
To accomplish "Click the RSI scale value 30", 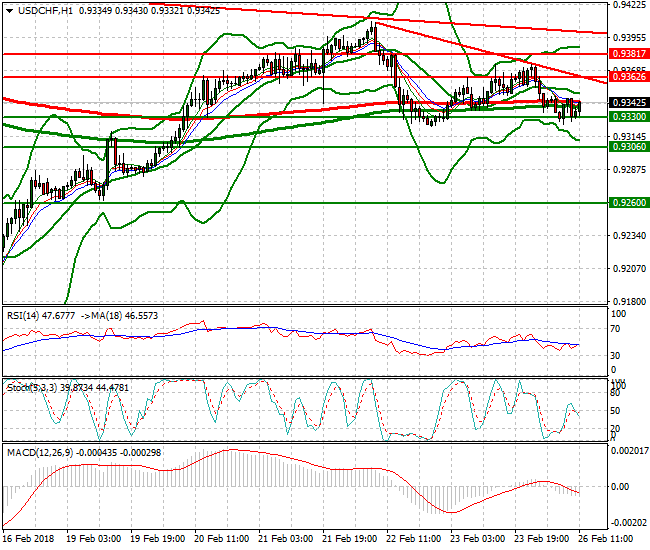I will coord(616,356).
